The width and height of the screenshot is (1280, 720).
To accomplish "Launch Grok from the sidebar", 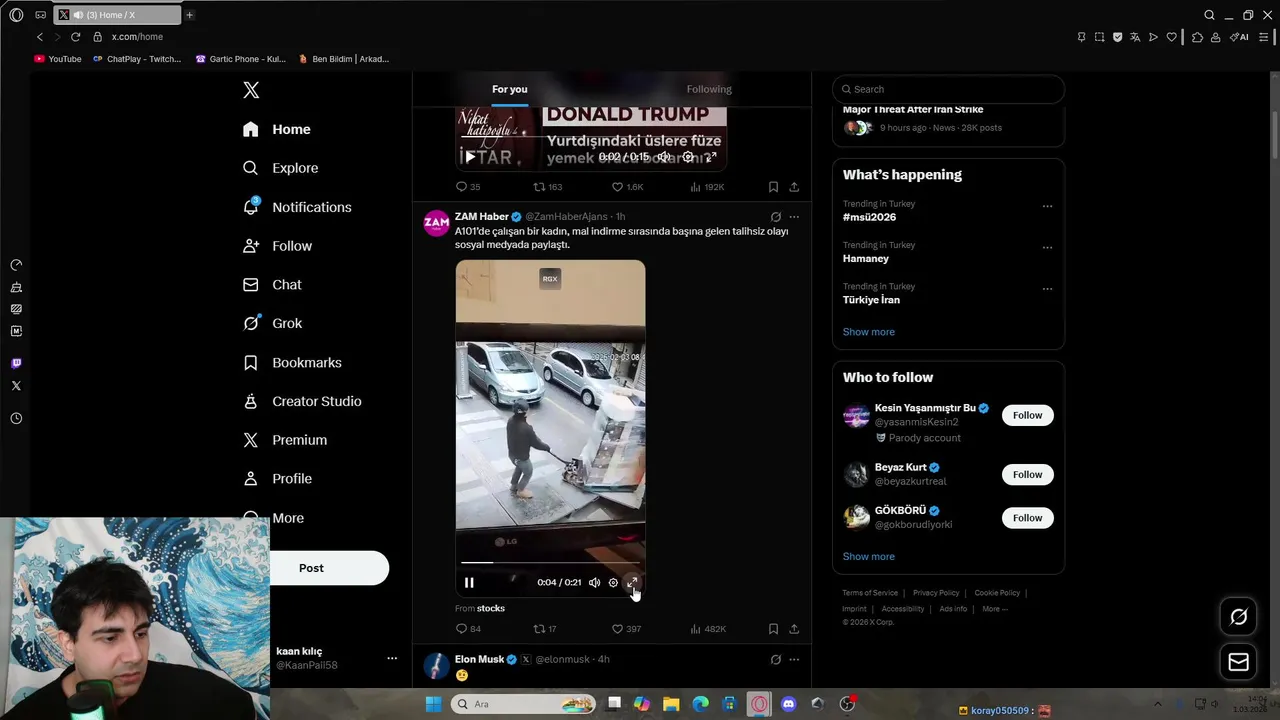I will pyautogui.click(x=272, y=323).
